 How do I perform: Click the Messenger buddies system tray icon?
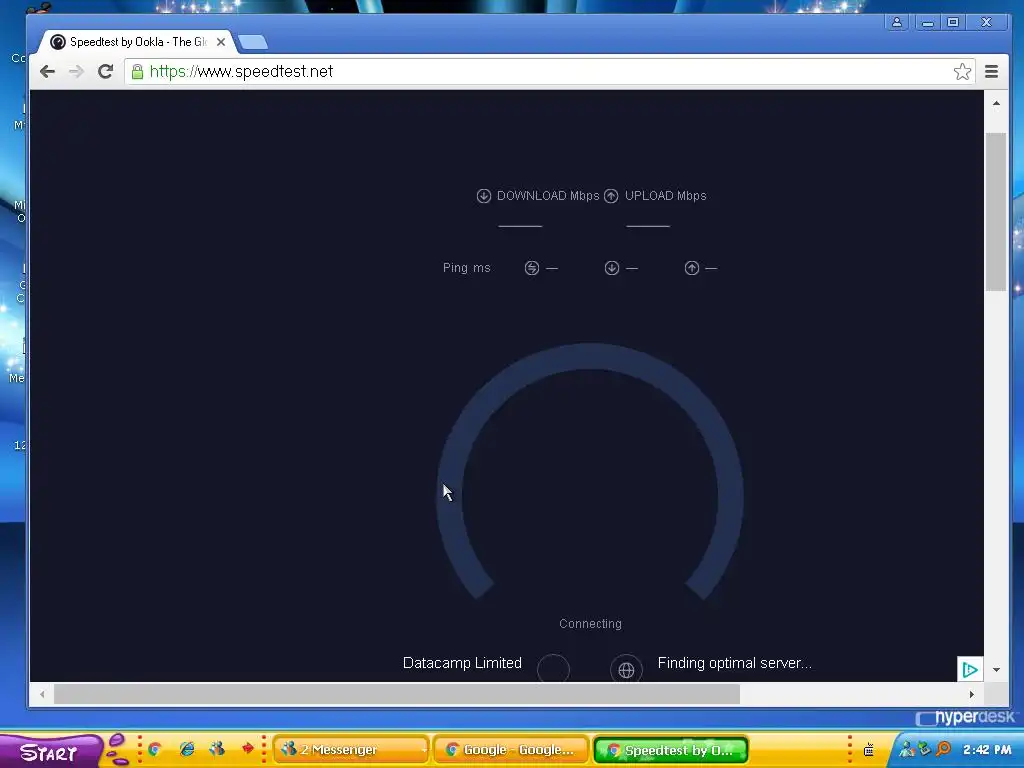pos(906,749)
